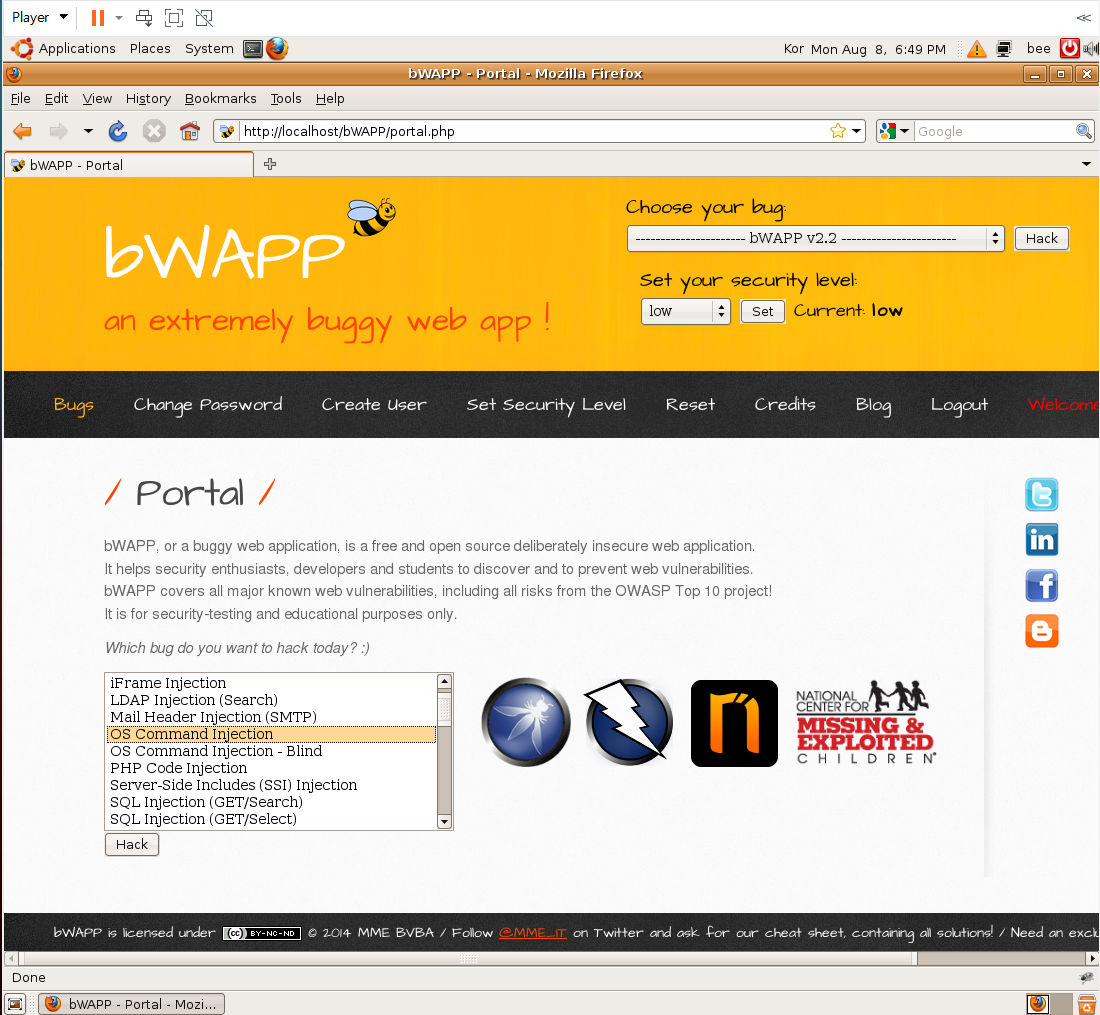Click the red power shutdown icon
Viewport: 1100px width, 1015px height.
pyautogui.click(x=1069, y=48)
